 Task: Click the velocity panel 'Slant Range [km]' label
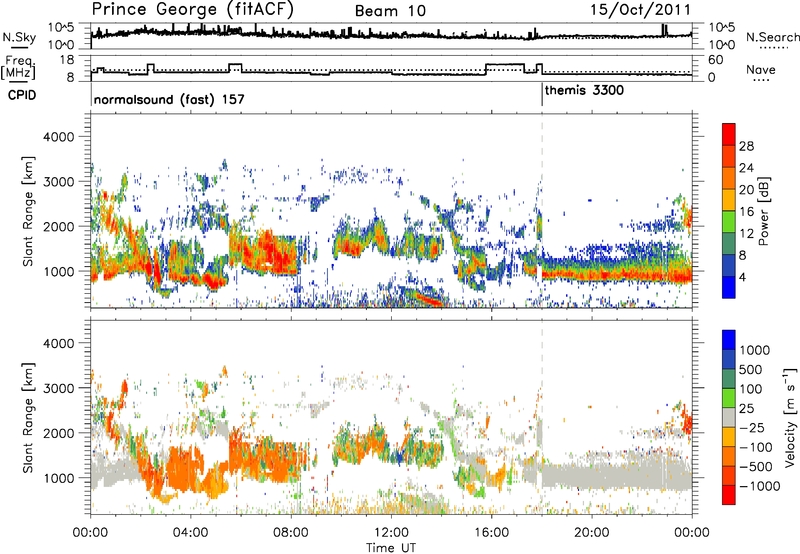pos(28,418)
